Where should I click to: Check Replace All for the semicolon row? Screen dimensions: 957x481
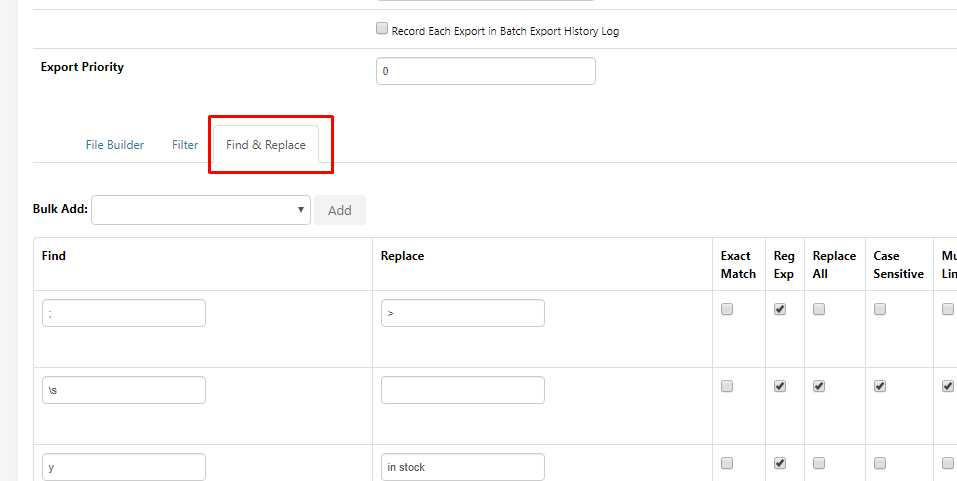[819, 309]
